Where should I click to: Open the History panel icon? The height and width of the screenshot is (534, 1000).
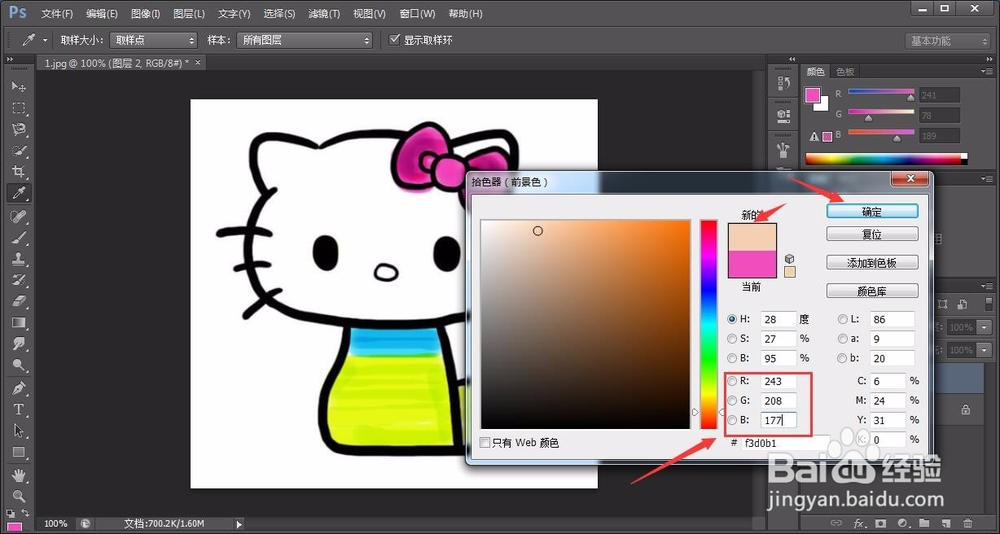[784, 84]
